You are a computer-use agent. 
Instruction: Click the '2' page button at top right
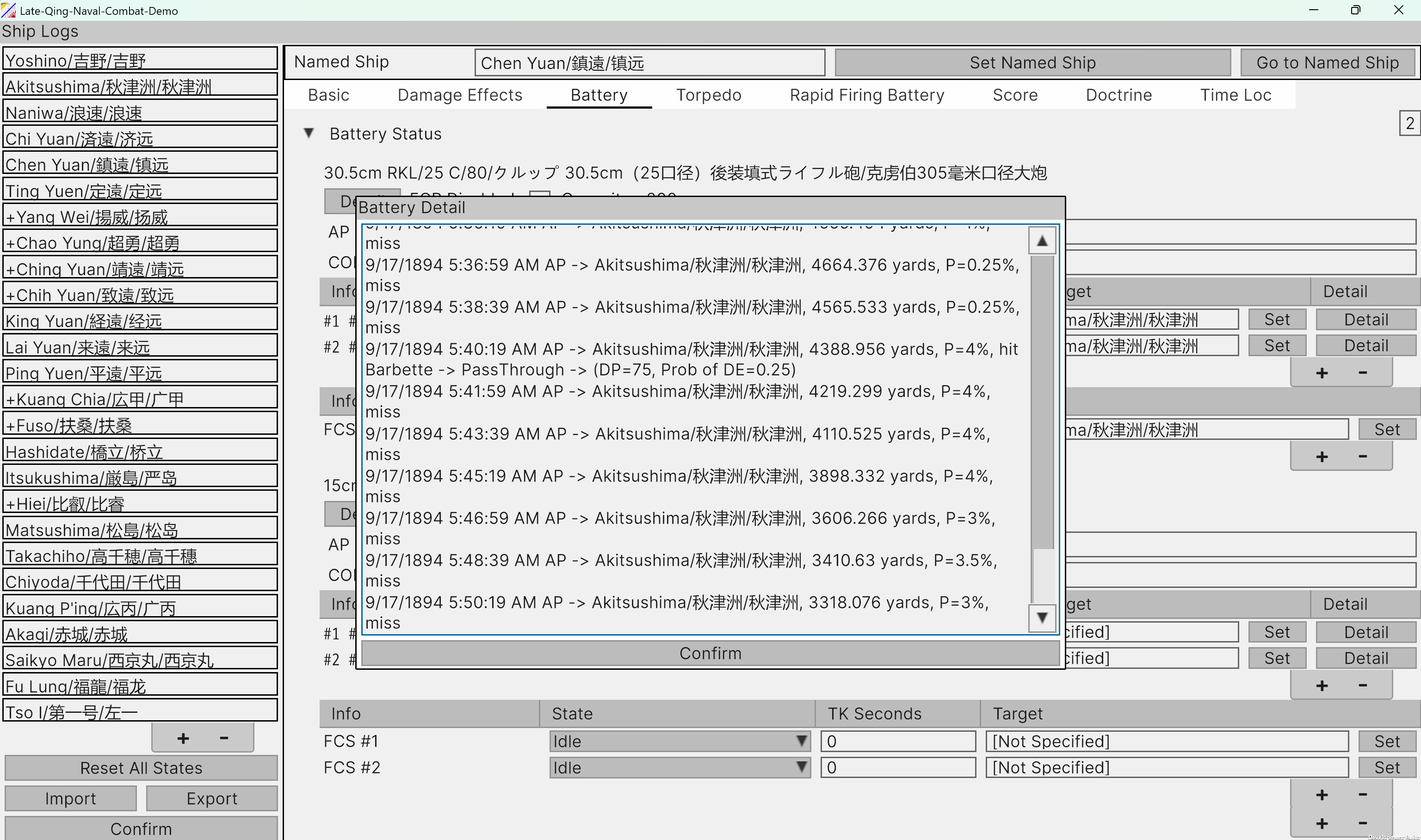(1409, 124)
